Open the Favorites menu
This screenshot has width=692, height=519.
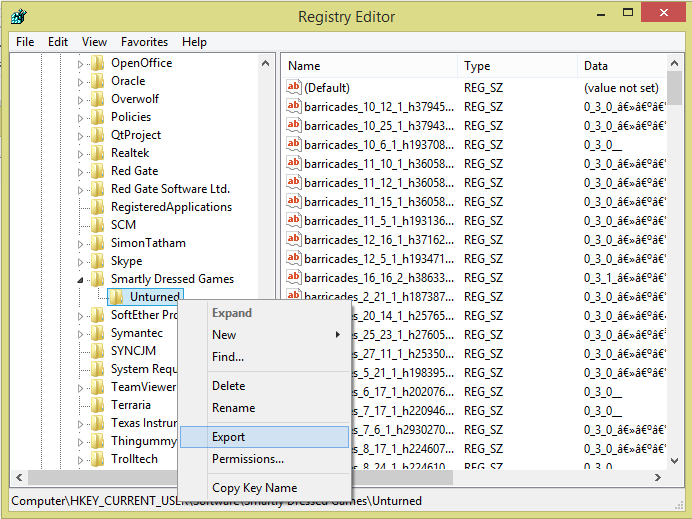(144, 42)
